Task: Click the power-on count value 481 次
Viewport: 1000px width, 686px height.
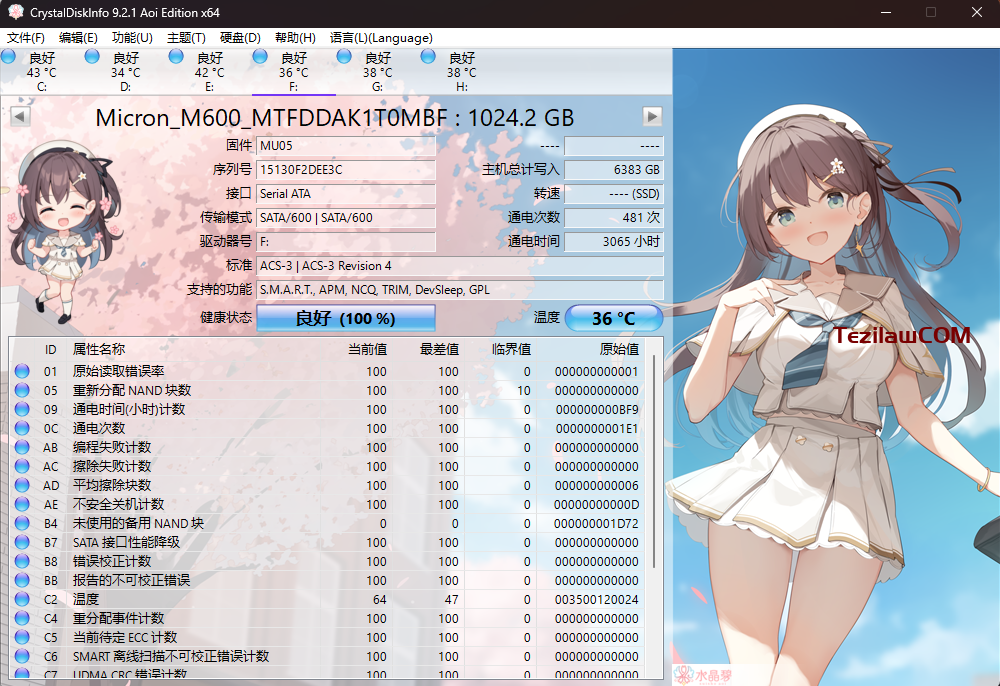Action: point(614,217)
